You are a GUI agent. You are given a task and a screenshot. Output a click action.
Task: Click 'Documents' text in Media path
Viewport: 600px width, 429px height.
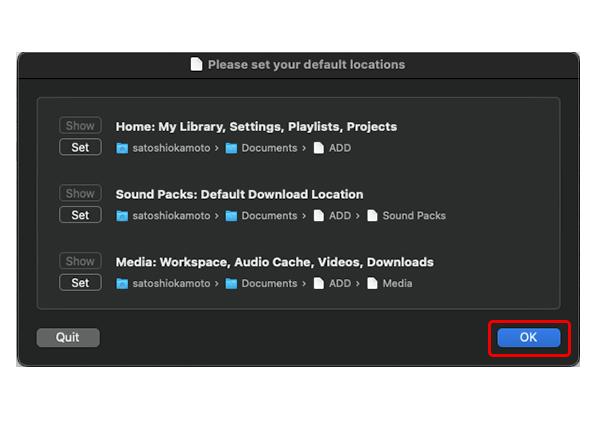point(269,284)
